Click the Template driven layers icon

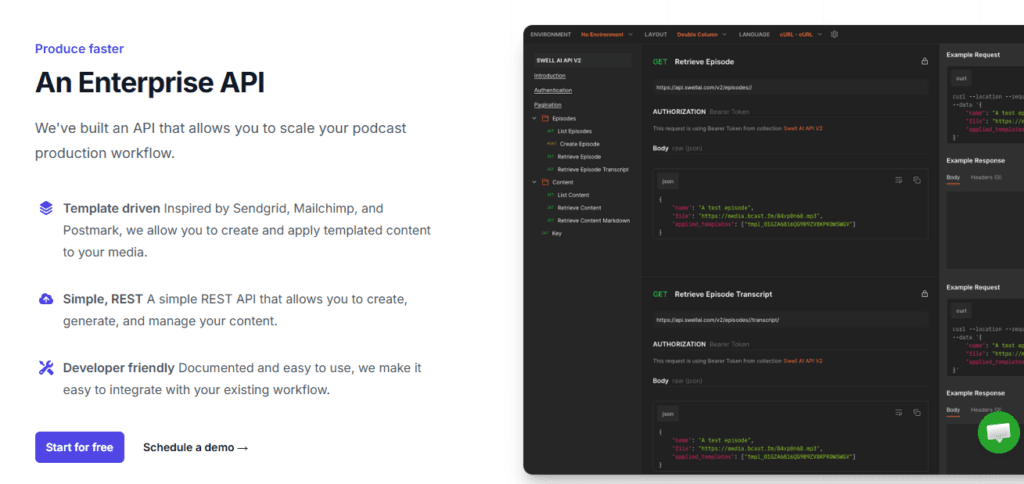pyautogui.click(x=46, y=208)
